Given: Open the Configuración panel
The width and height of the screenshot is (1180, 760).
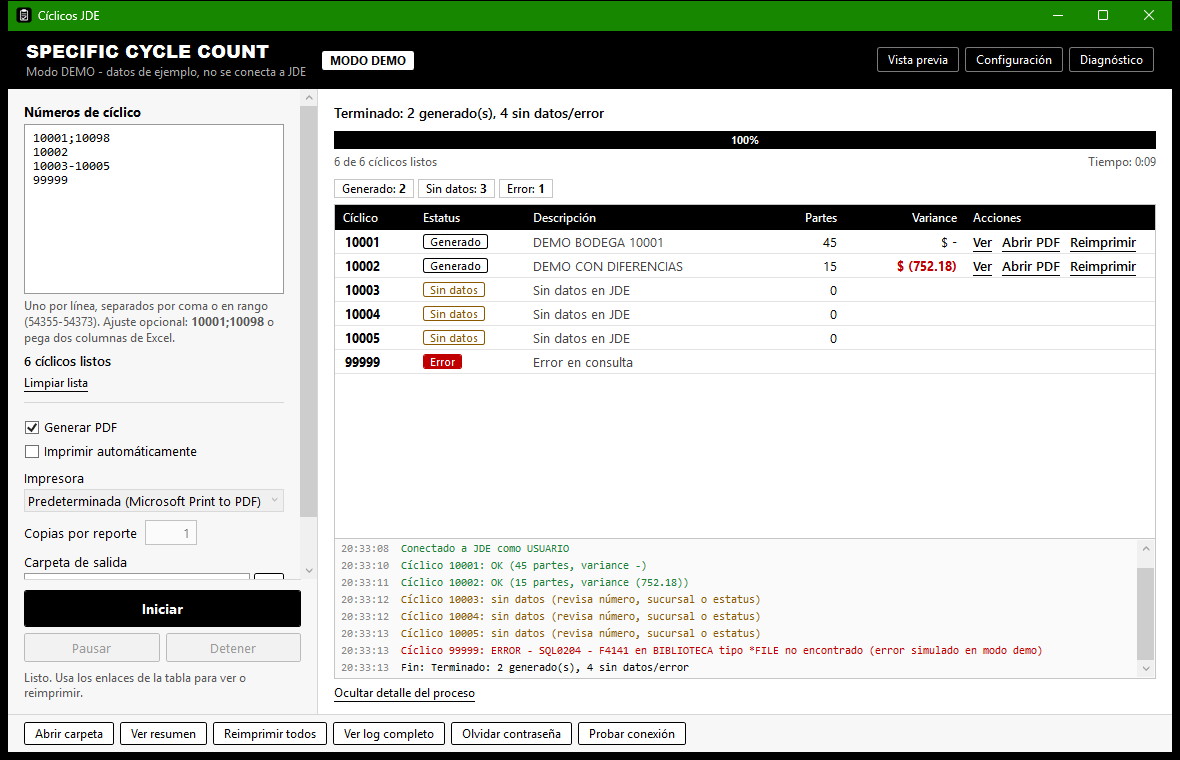Looking at the screenshot, I should tap(1014, 60).
